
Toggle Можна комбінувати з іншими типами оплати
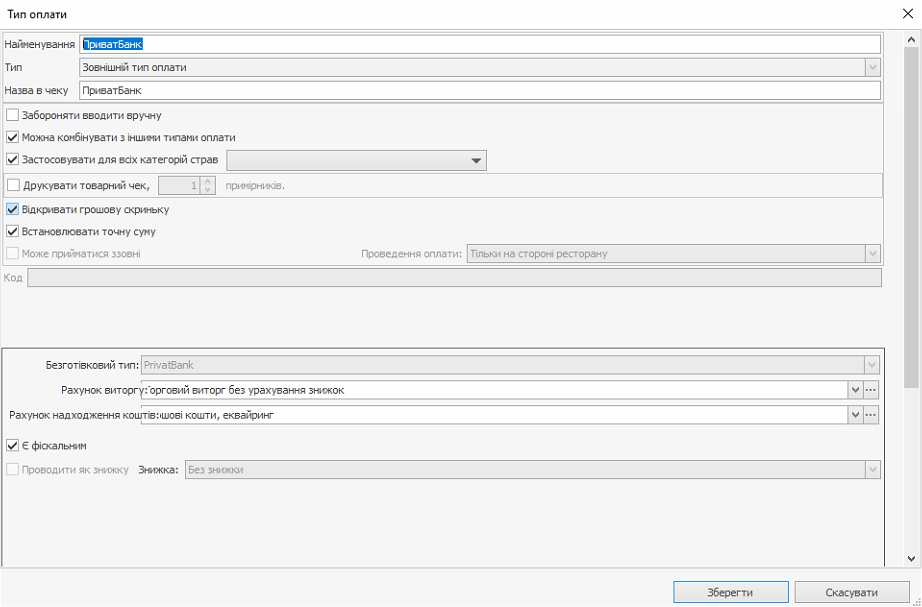(12, 138)
